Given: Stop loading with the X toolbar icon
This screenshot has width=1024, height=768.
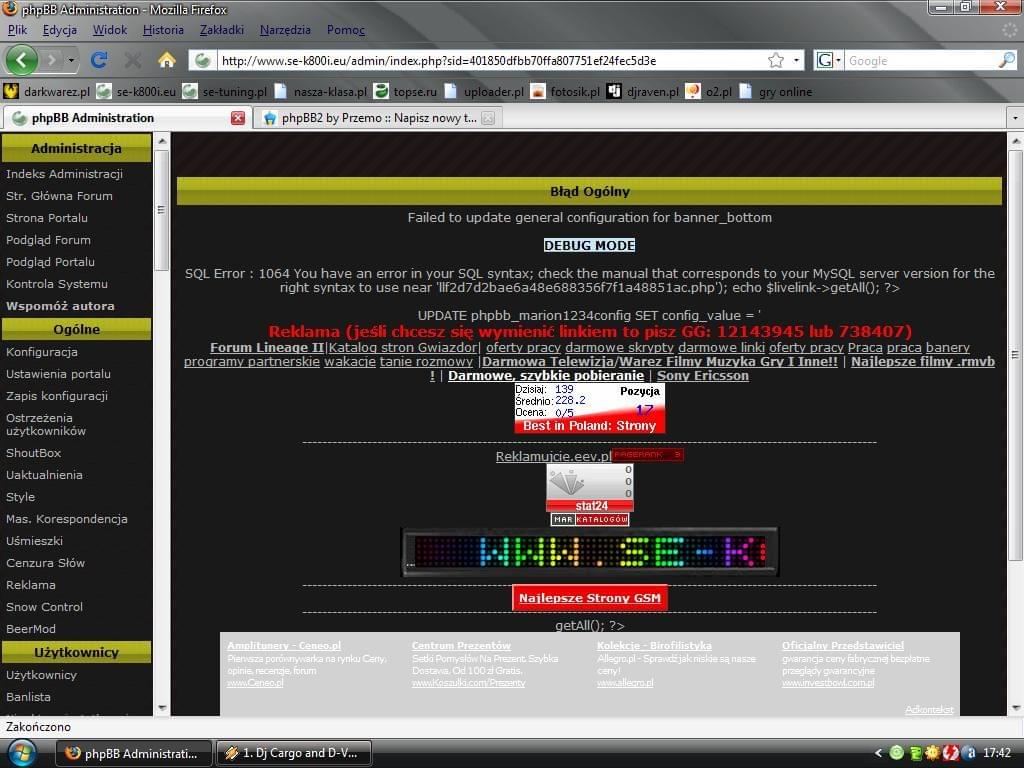Looking at the screenshot, I should [x=133, y=61].
